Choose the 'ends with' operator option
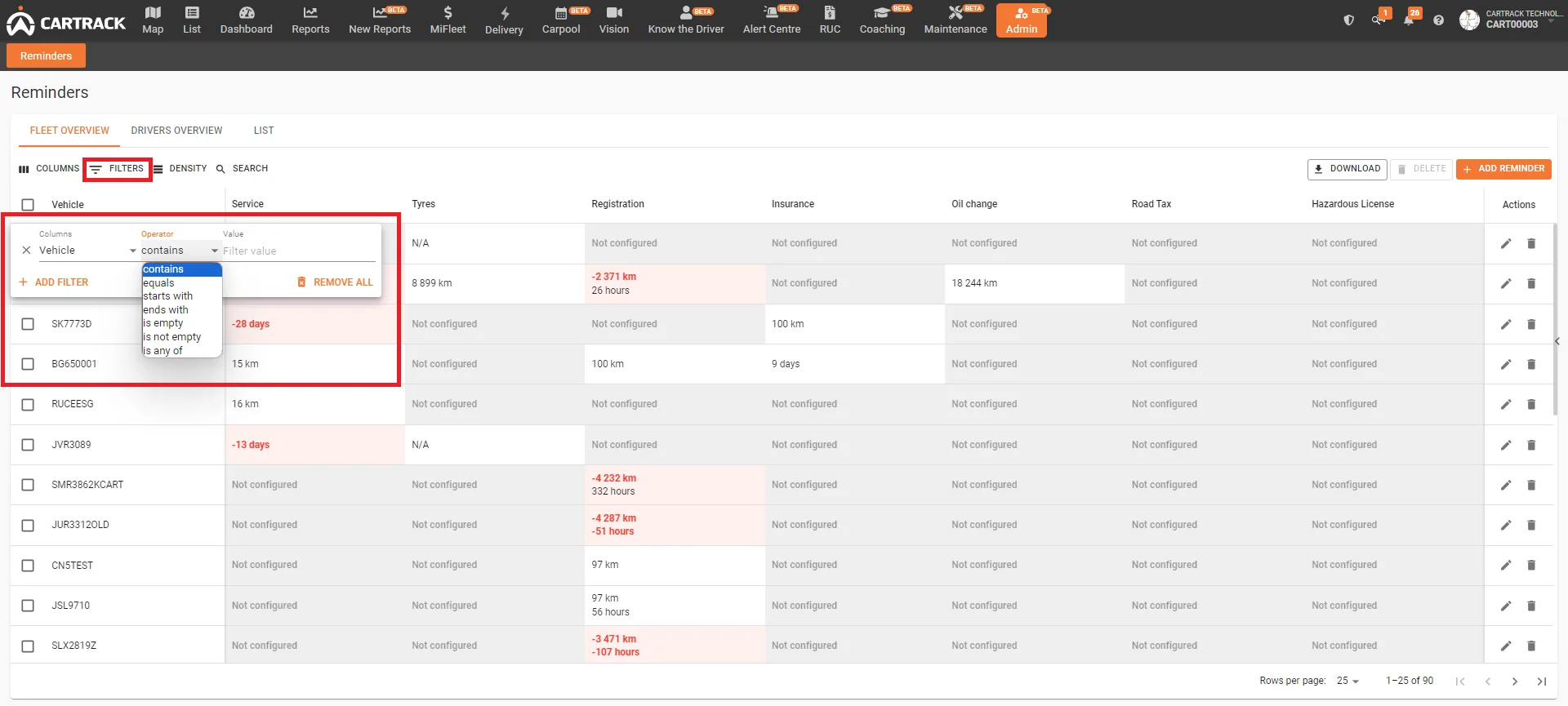 coord(182,310)
